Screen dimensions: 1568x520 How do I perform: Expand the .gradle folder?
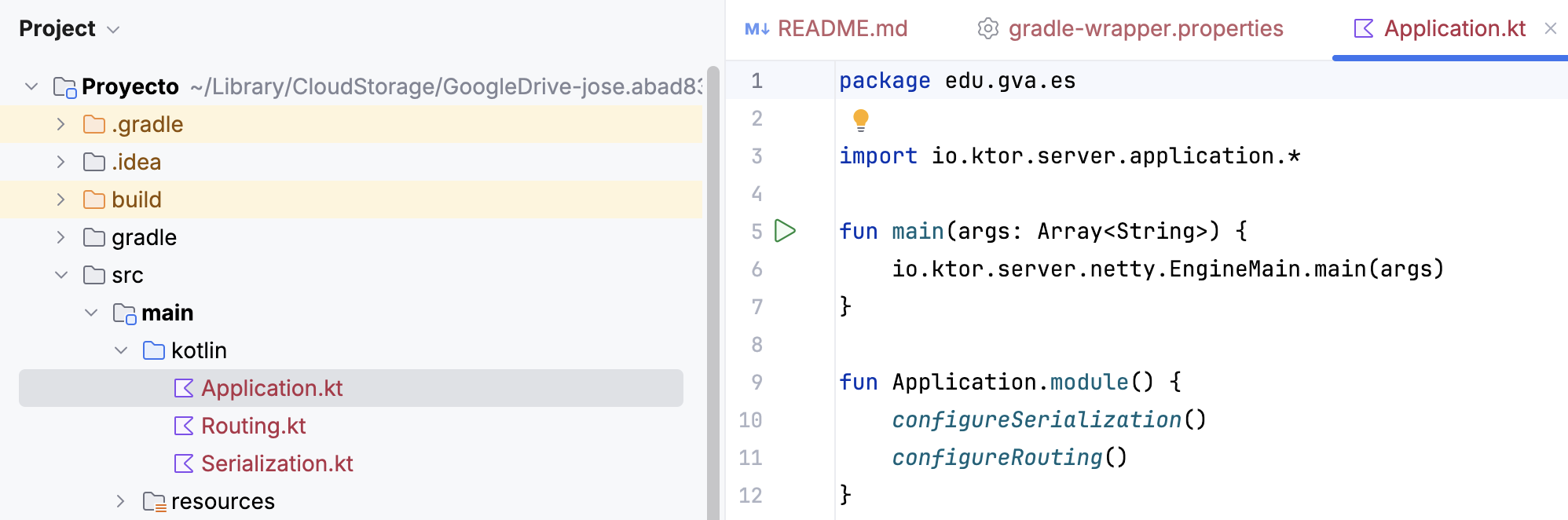click(x=60, y=124)
